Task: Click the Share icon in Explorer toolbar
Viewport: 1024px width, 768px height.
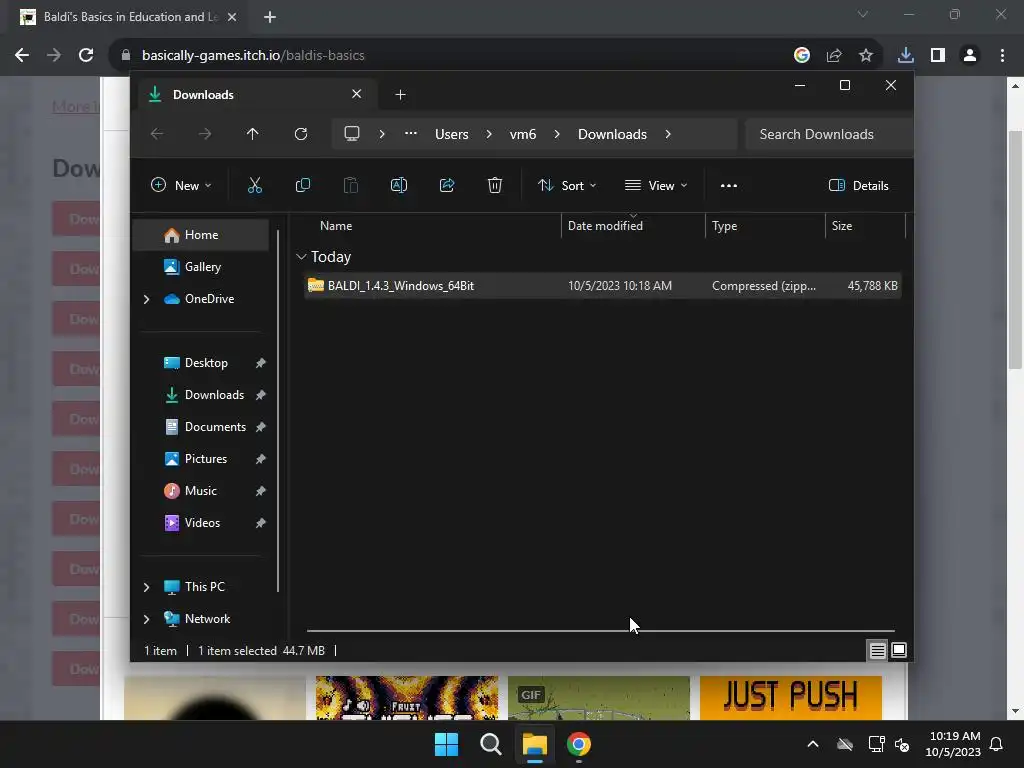Action: pos(447,185)
